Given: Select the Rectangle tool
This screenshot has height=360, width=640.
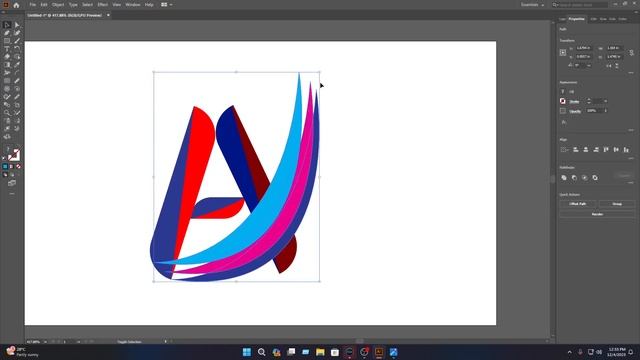Looking at the screenshot, I should [x=7, y=41].
